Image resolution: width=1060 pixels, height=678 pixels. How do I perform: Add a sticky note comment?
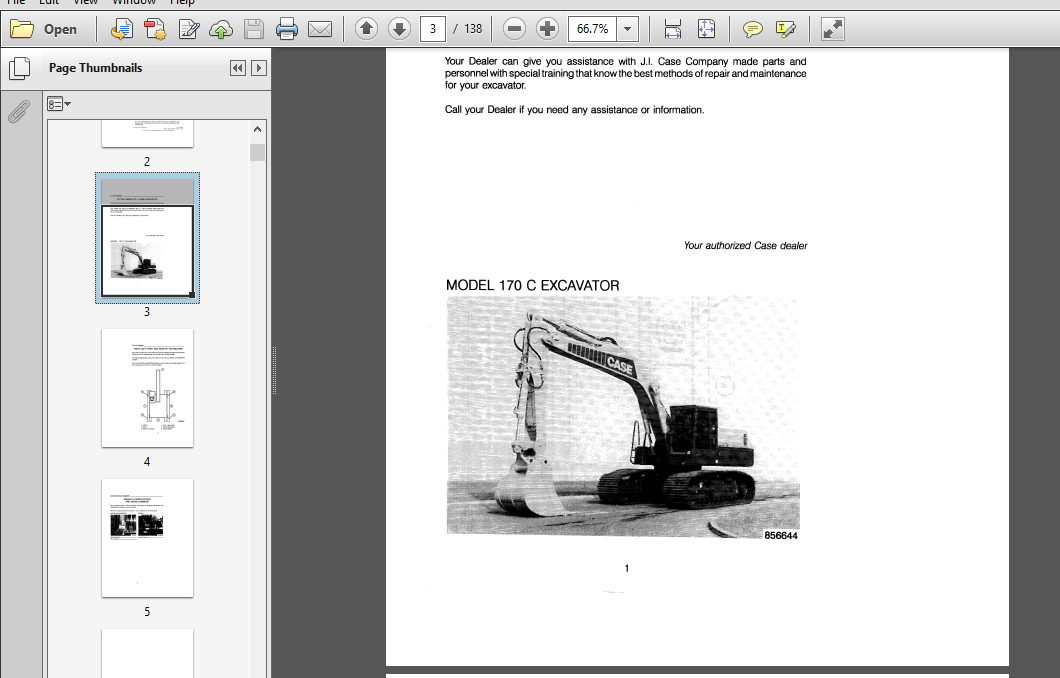[752, 29]
